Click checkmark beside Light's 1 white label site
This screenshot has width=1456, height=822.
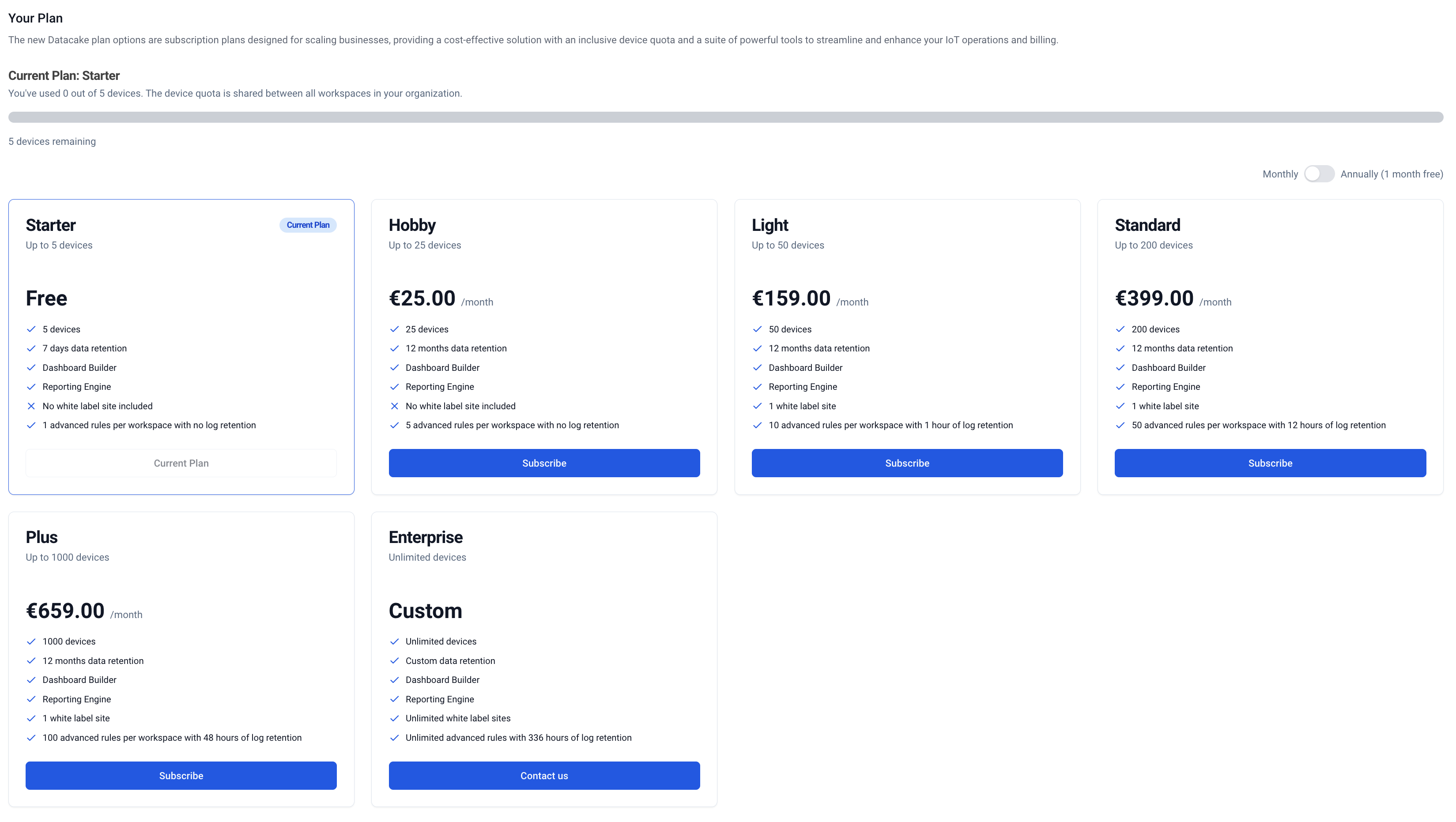click(x=757, y=406)
